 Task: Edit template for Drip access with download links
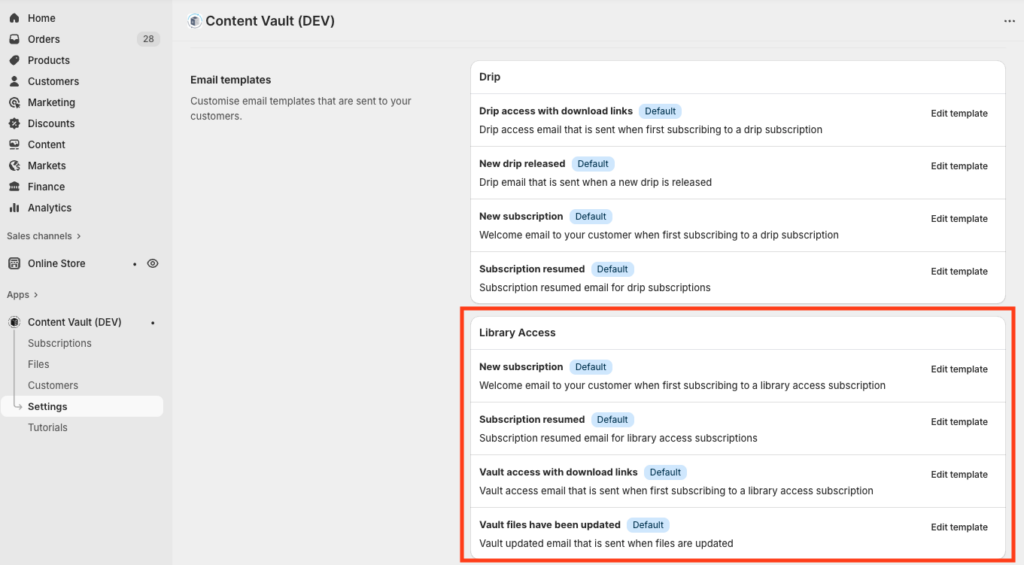pos(959,114)
